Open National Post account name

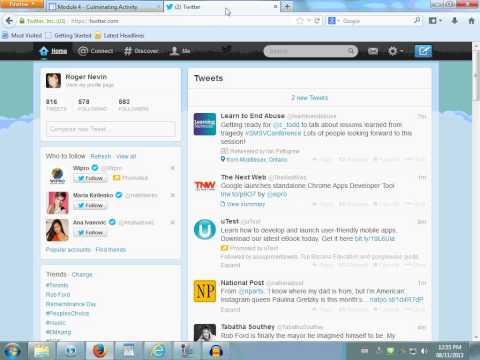tap(242, 283)
